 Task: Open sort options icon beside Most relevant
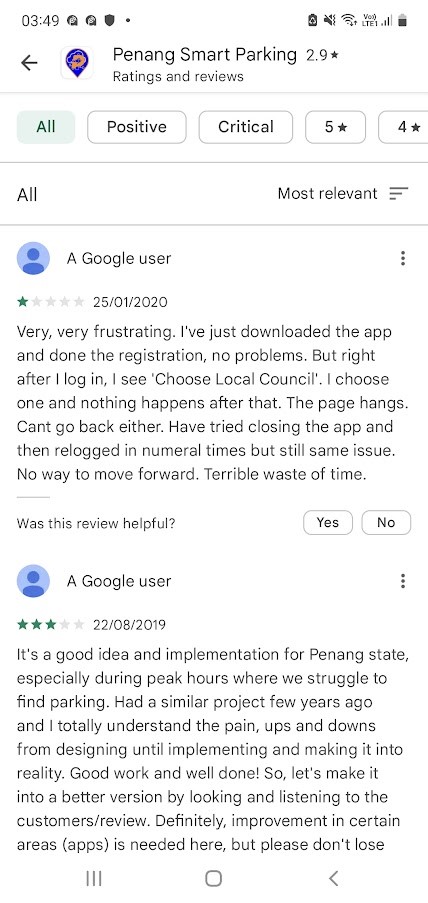pos(399,194)
